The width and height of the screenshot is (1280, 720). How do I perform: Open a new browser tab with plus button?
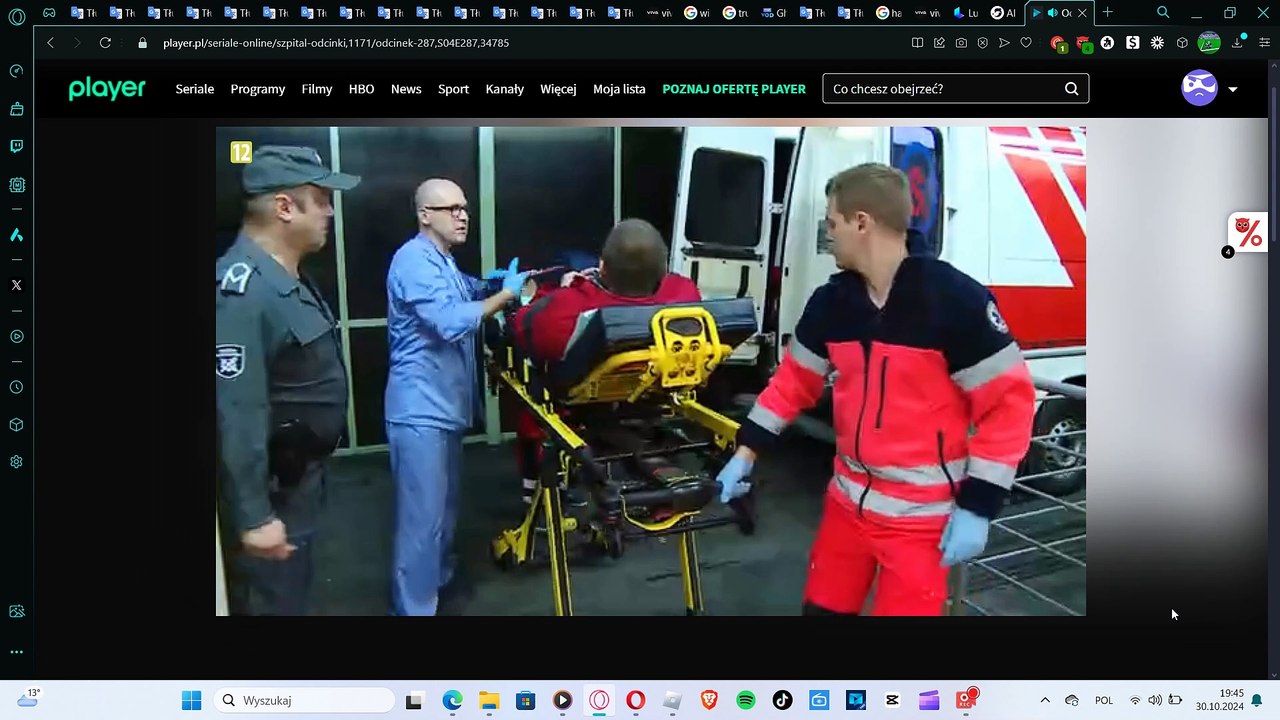tap(1107, 13)
